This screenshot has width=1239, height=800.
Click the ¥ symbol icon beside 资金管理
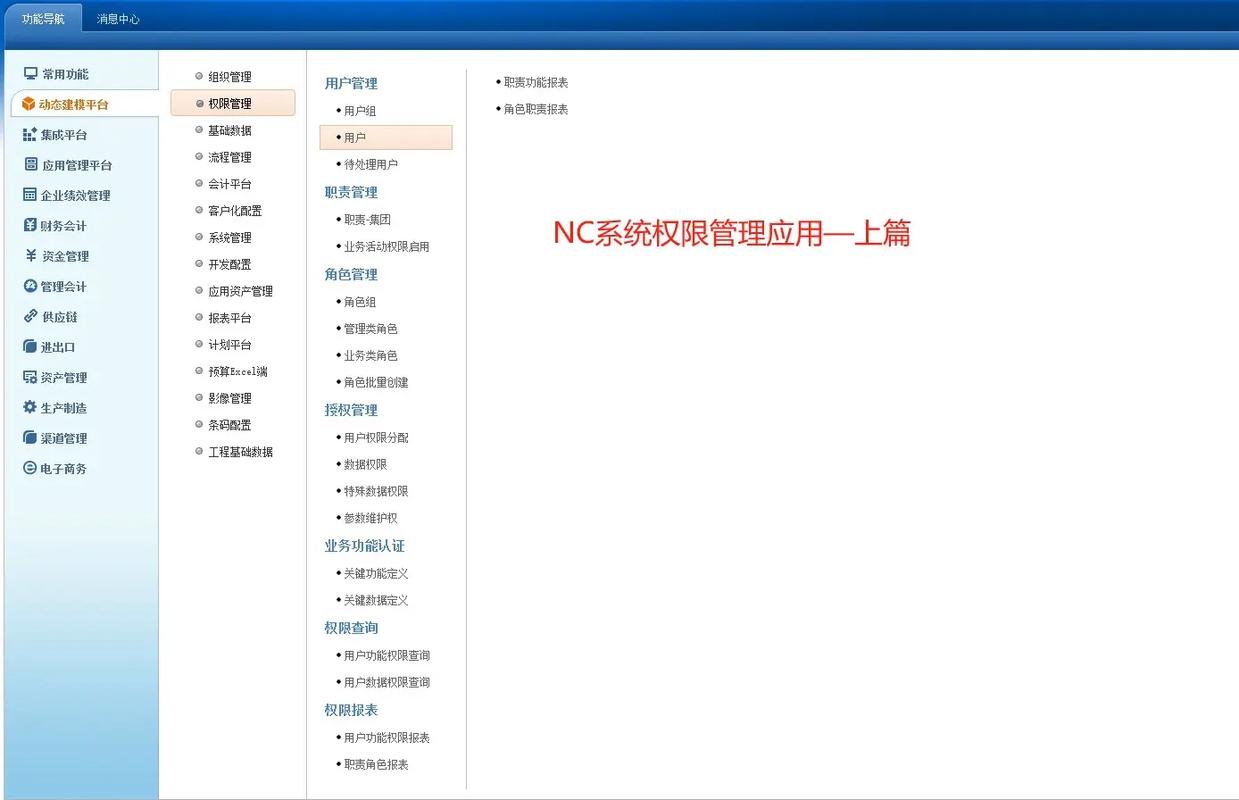coord(31,256)
